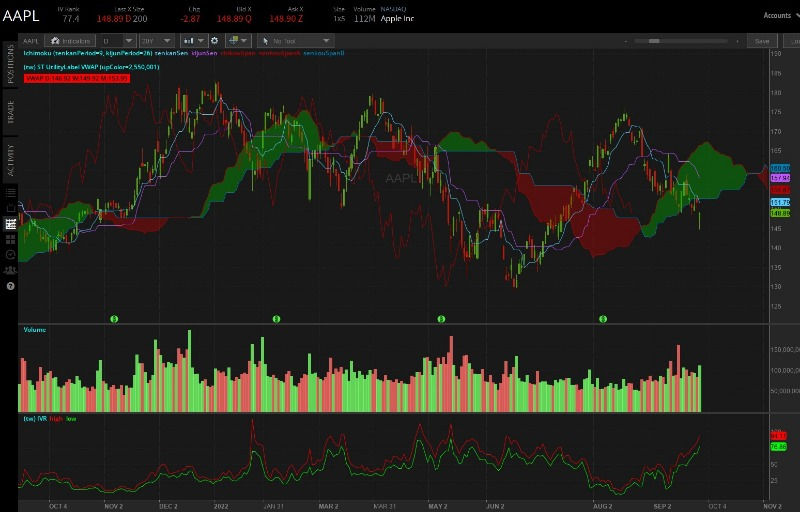Click the change -2.87 value

pos(190,19)
